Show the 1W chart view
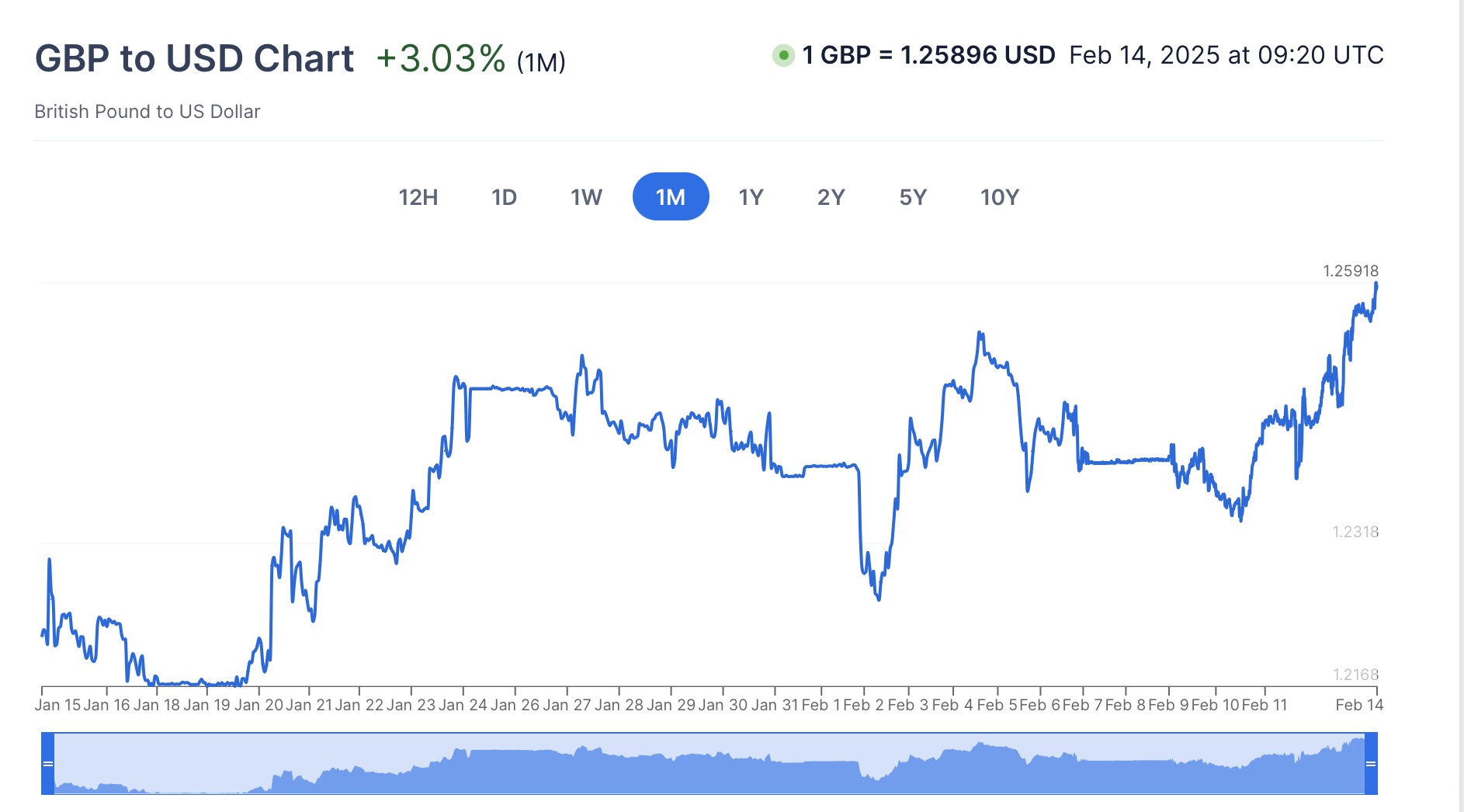Viewport: 1464px width, 812px height. (586, 197)
